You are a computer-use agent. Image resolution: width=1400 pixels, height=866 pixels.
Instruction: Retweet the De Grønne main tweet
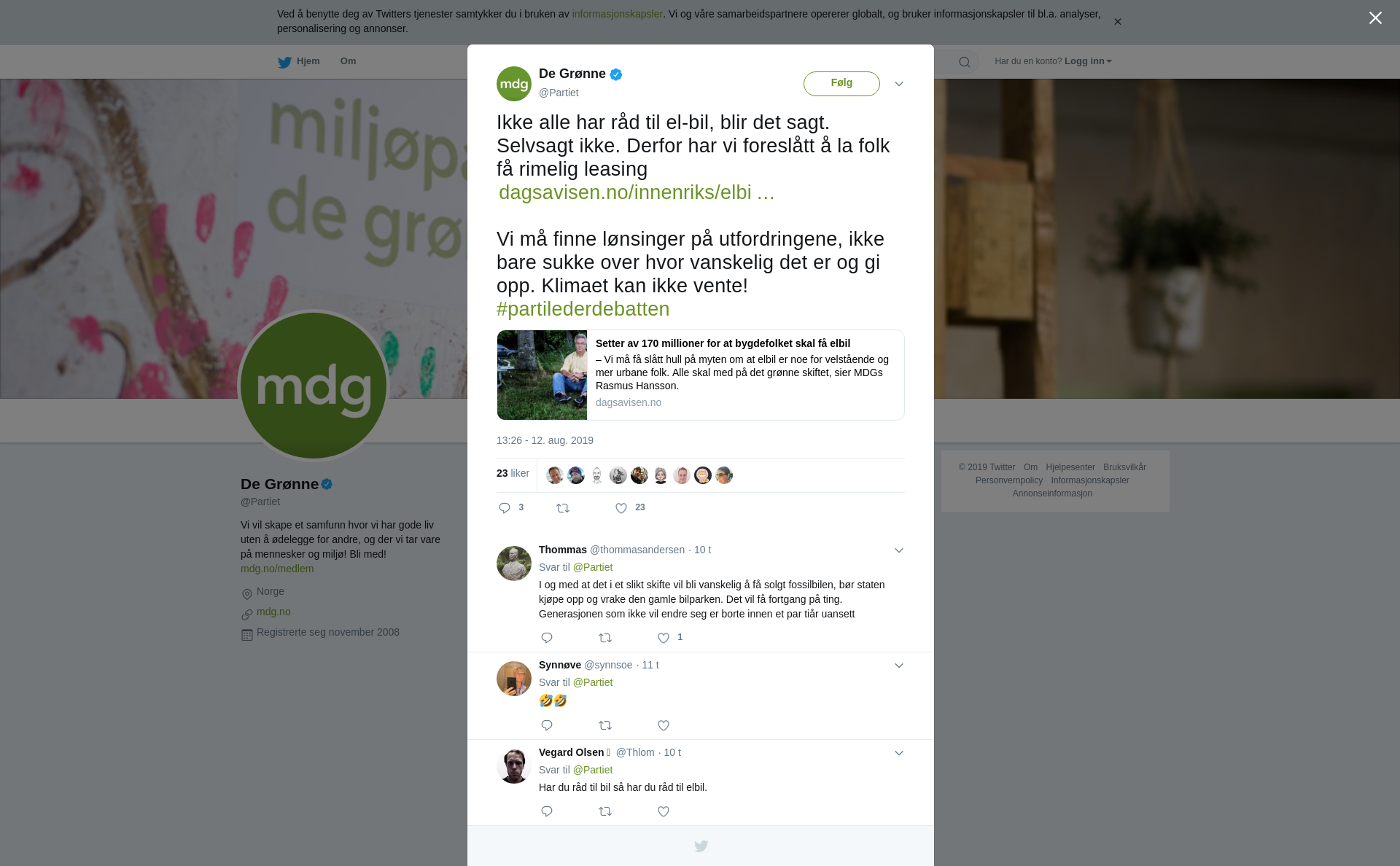pyautogui.click(x=563, y=508)
